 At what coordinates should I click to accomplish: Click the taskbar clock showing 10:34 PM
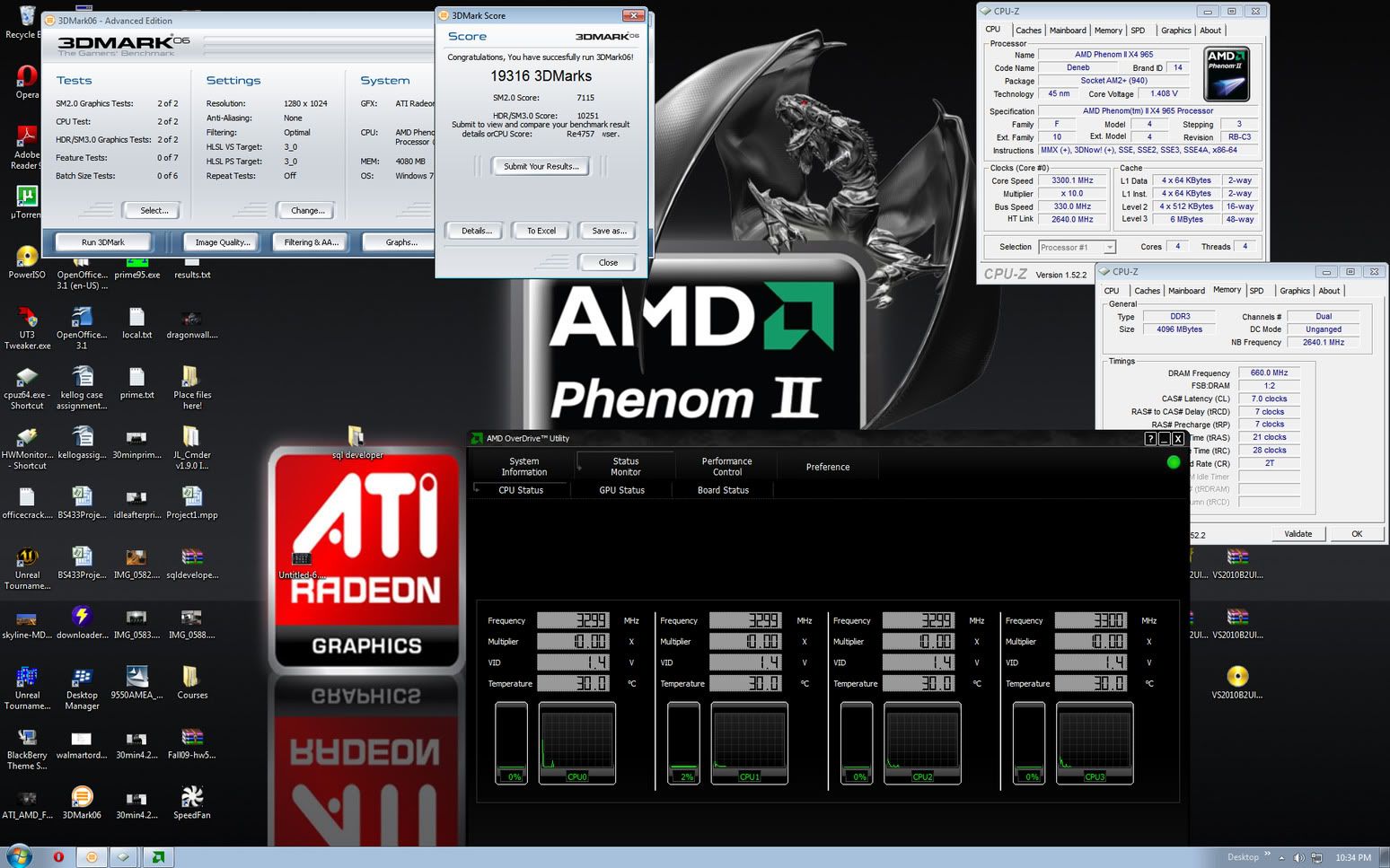(x=1352, y=857)
